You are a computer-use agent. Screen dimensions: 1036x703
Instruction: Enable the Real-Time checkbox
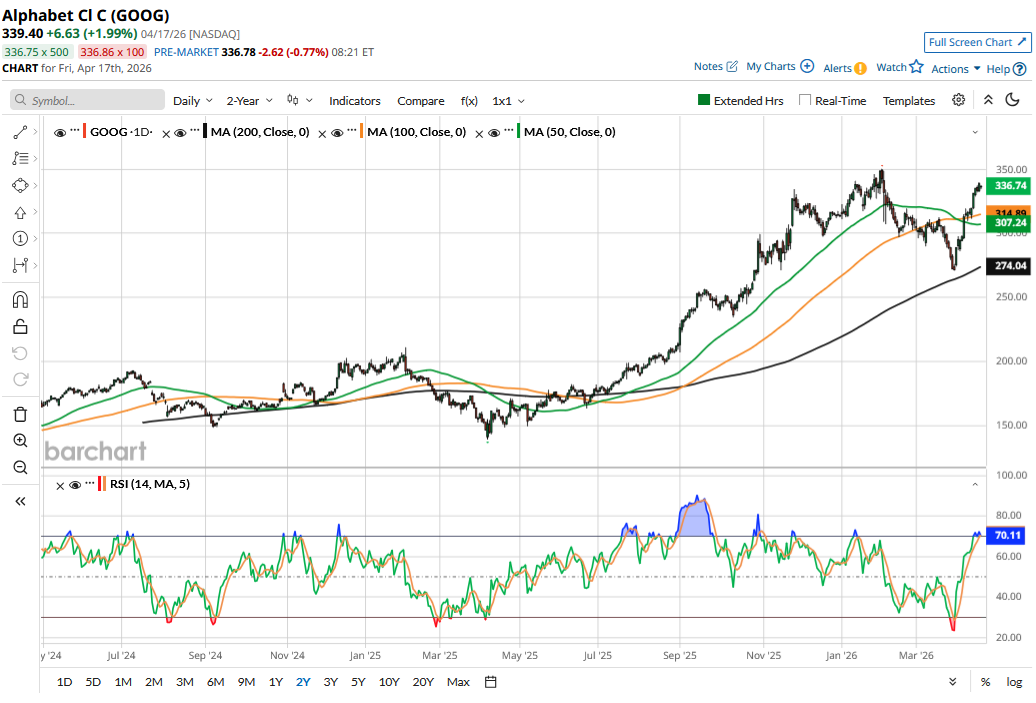click(805, 101)
